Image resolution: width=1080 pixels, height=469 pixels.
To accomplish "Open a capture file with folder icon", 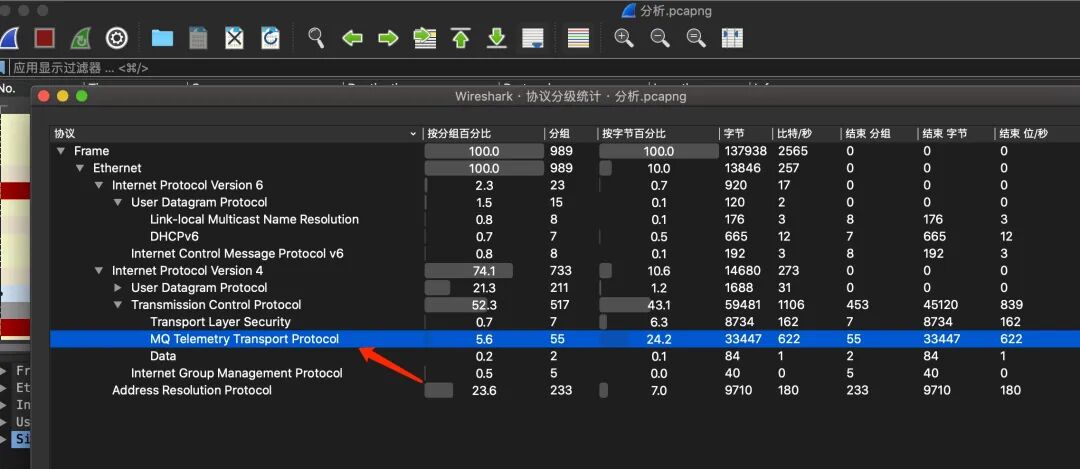I will point(162,38).
